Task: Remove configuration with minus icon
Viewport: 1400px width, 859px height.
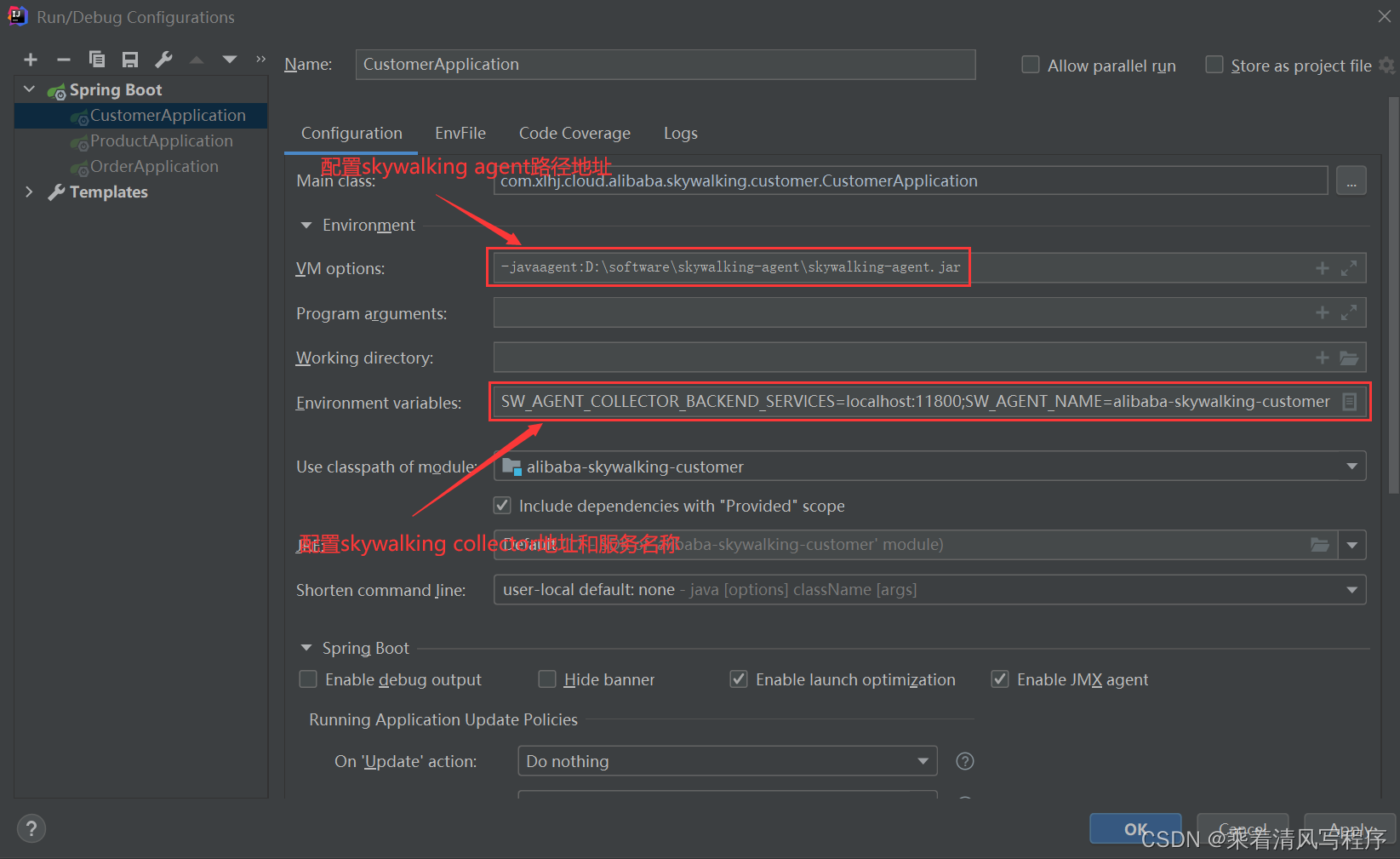Action: 64,60
